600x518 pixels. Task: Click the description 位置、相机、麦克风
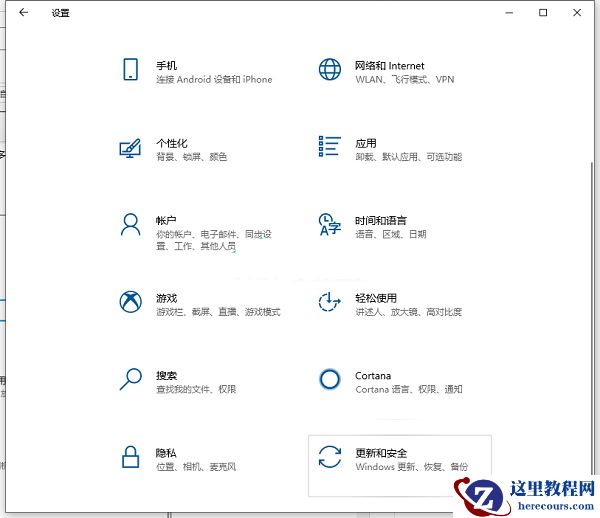tap(196, 467)
